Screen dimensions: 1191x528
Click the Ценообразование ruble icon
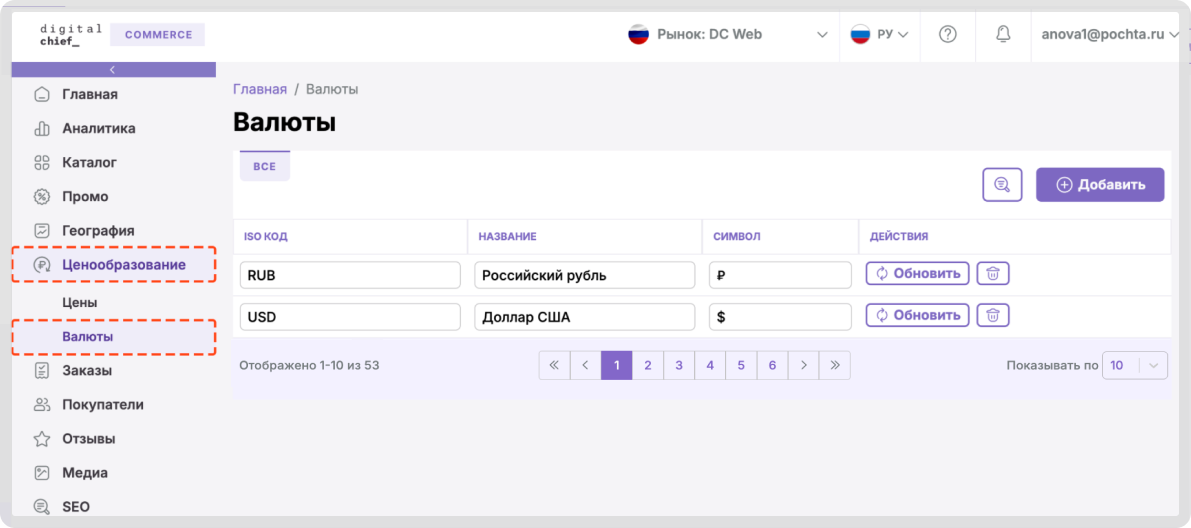[x=43, y=264]
